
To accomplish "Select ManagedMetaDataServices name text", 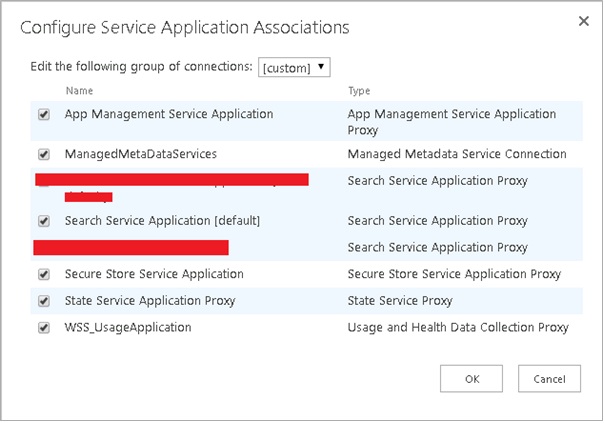I will click(141, 154).
